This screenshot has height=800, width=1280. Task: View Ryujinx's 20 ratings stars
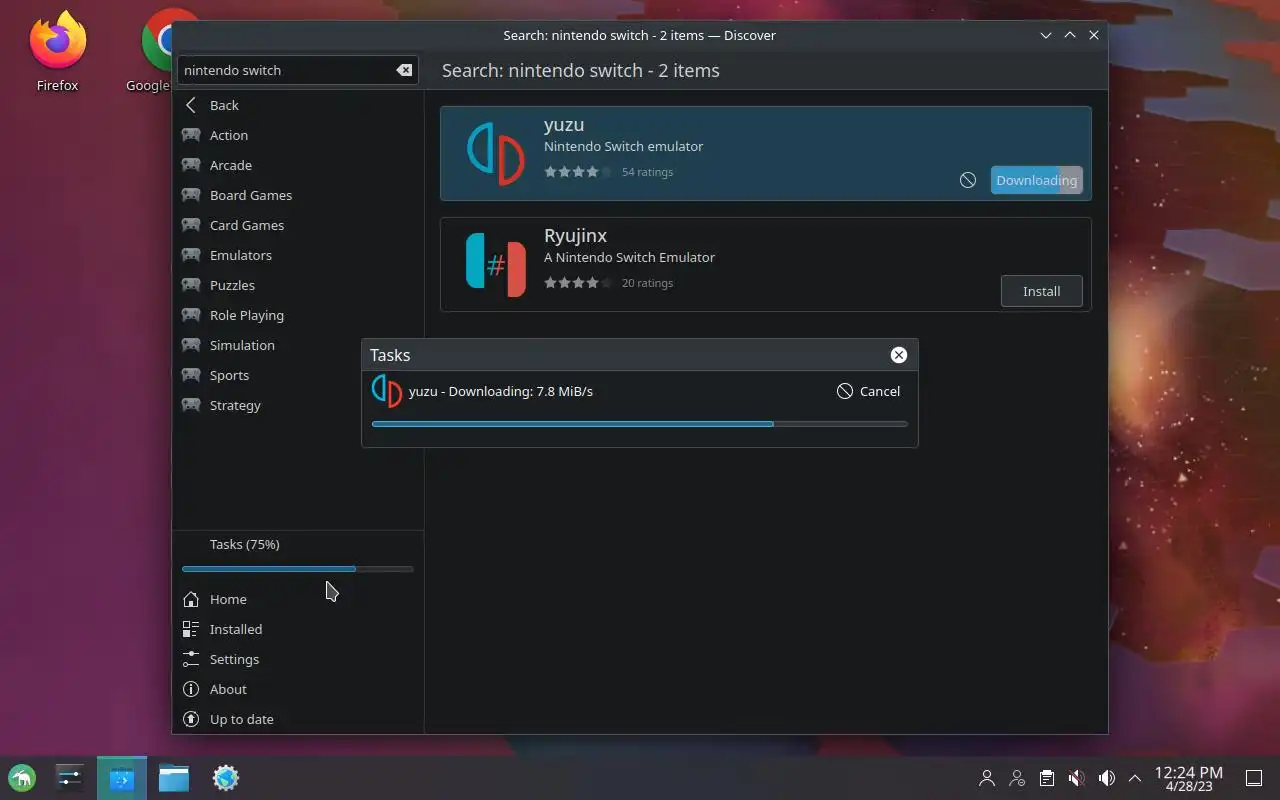tap(578, 283)
